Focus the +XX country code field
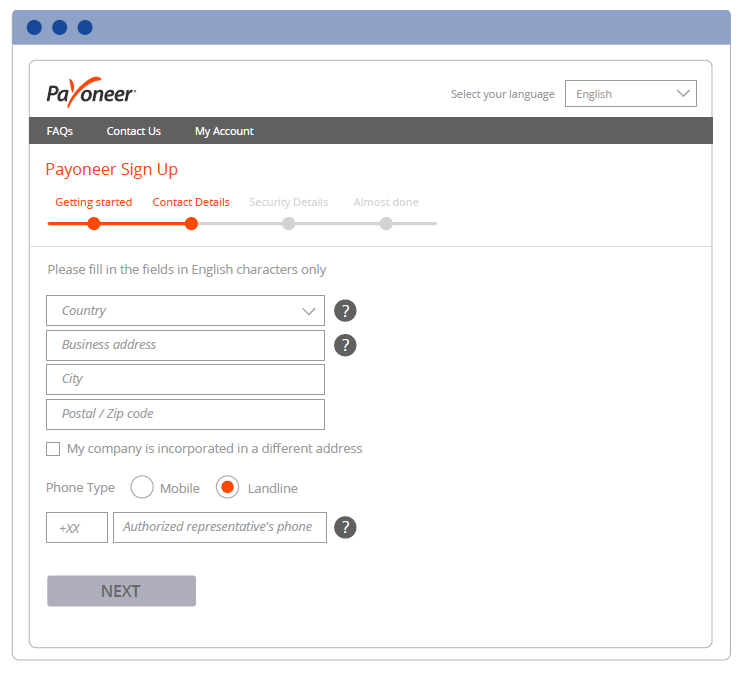 click(77, 527)
